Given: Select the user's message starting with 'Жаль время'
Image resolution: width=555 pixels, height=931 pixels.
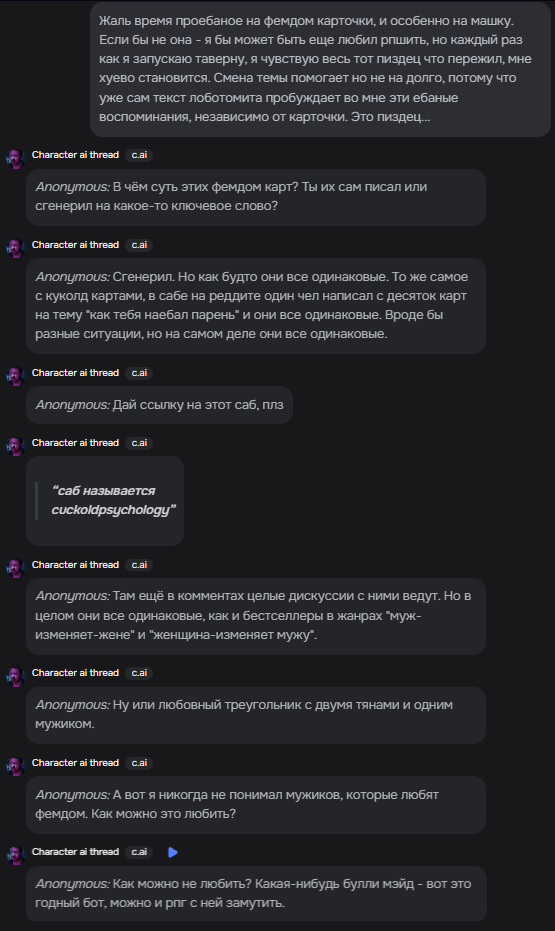Looking at the screenshot, I should [321, 69].
